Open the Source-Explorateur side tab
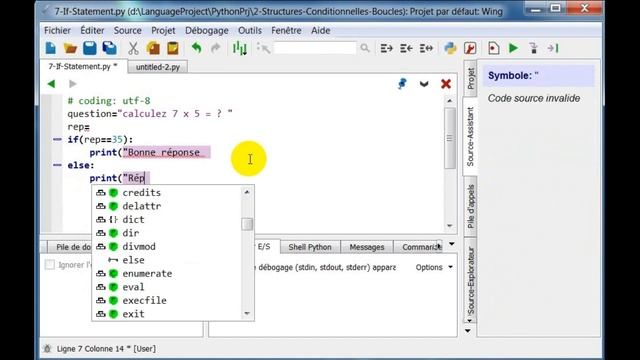640x360 pixels. tap(471, 280)
